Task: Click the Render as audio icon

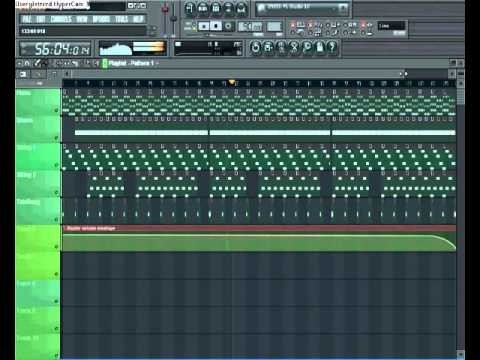Action: click(x=281, y=48)
